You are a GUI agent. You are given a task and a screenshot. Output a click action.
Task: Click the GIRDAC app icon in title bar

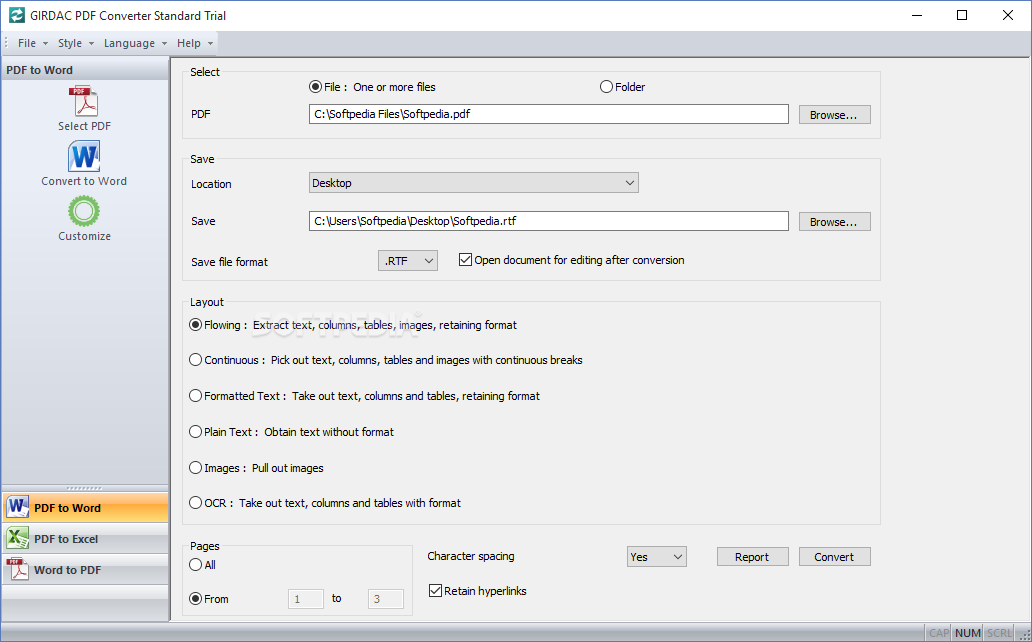click(16, 15)
